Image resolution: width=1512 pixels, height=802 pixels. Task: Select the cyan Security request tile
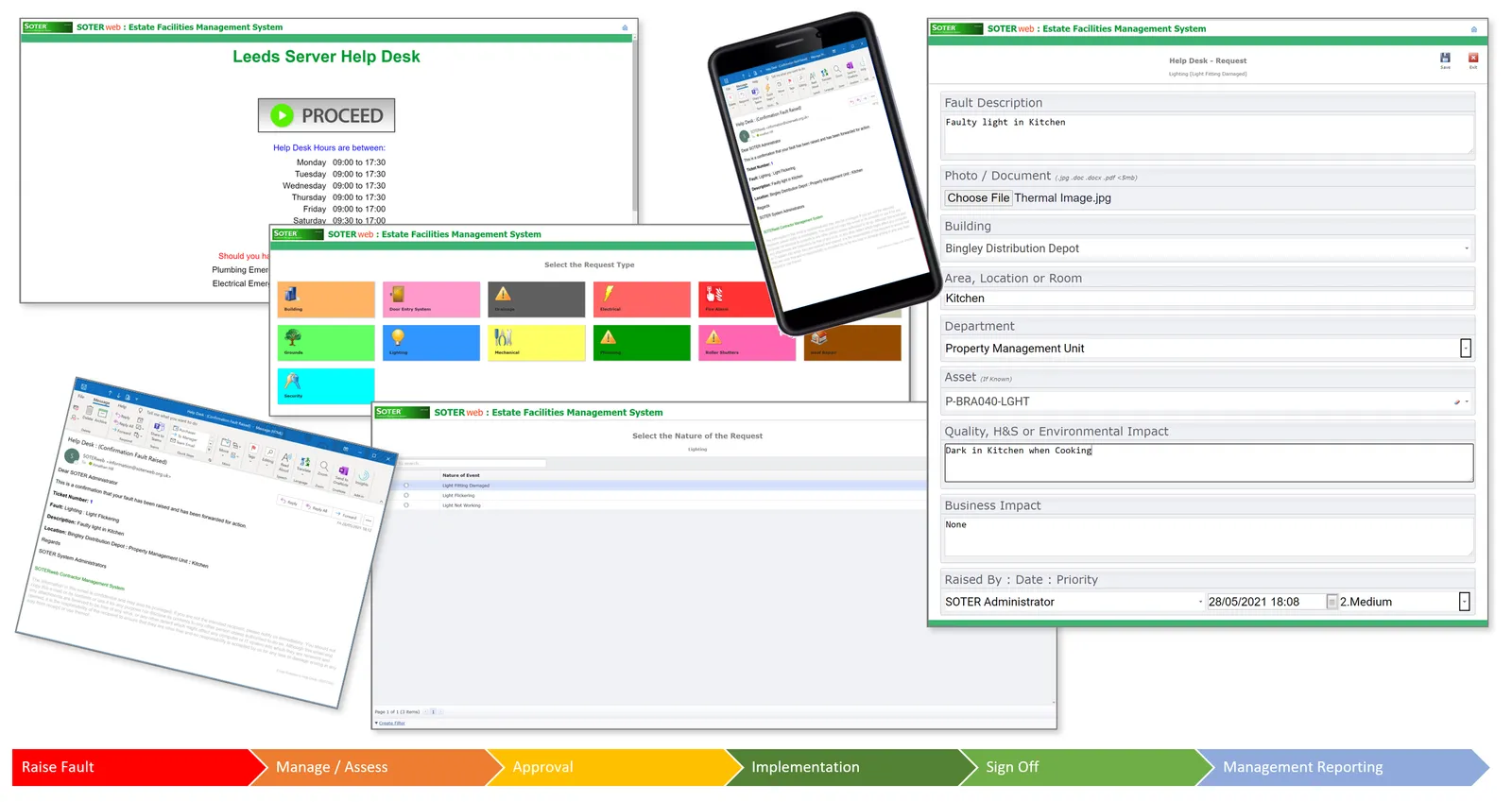[x=326, y=386]
